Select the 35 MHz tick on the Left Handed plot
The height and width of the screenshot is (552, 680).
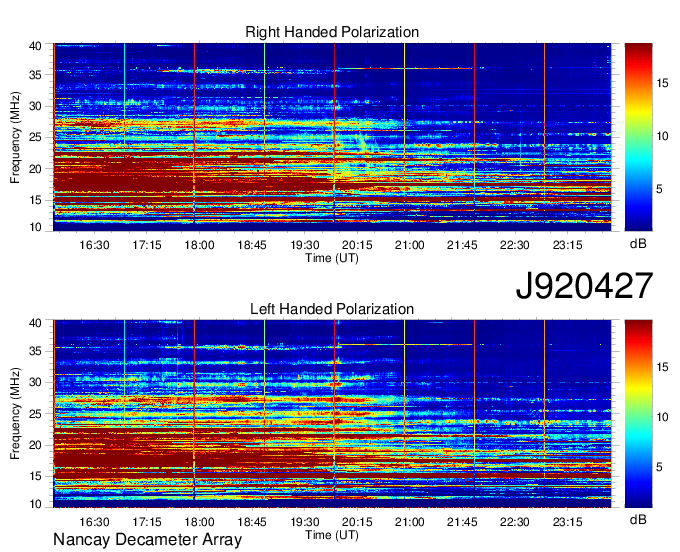(35, 351)
